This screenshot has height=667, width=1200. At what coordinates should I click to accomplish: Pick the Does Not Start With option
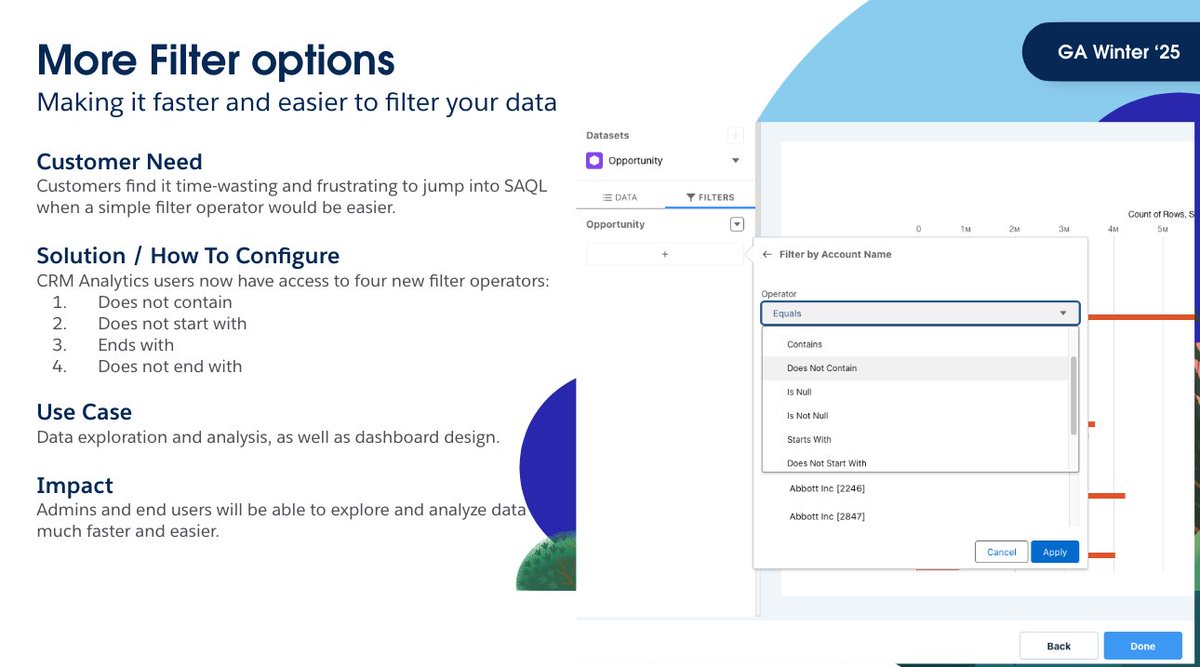[x=915, y=463]
